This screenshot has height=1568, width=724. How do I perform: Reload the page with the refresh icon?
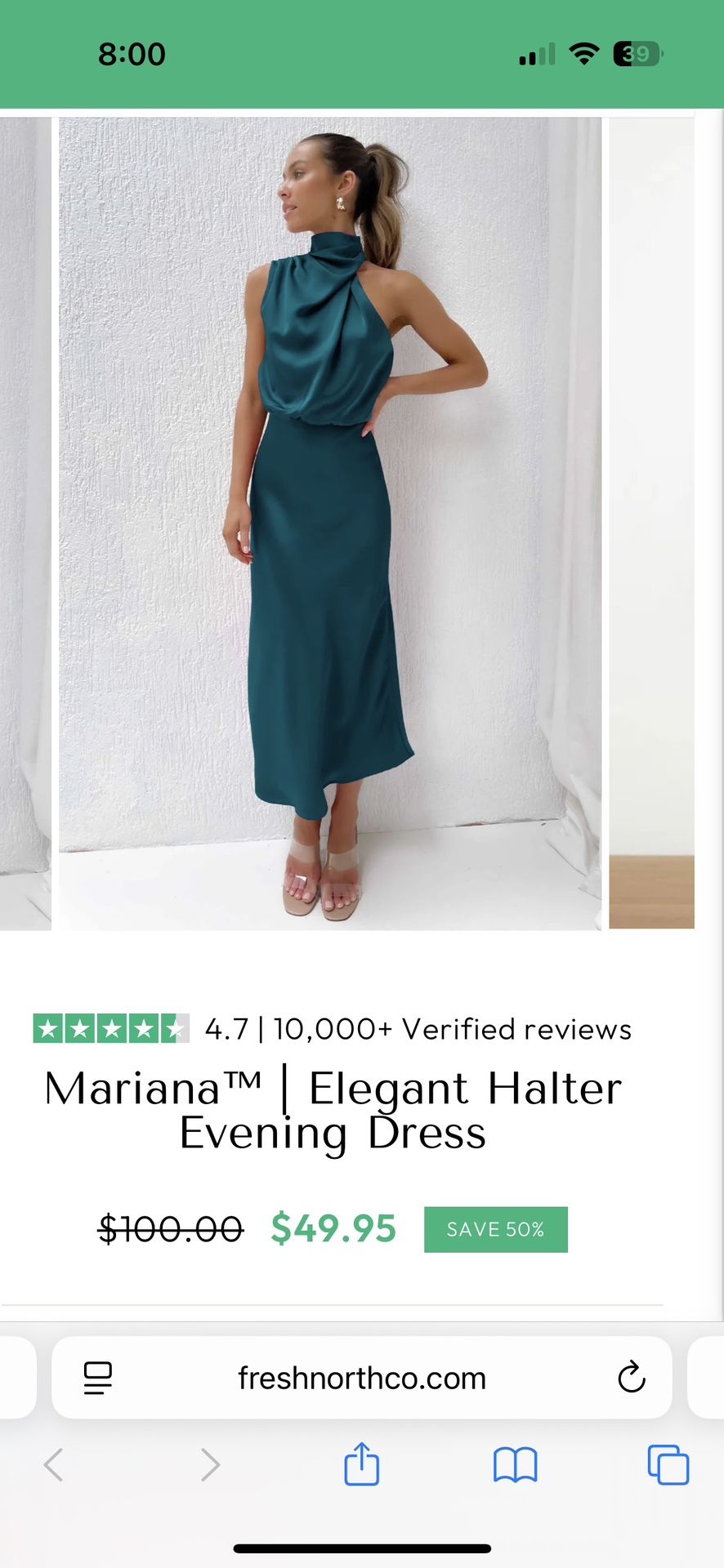pos(632,1377)
